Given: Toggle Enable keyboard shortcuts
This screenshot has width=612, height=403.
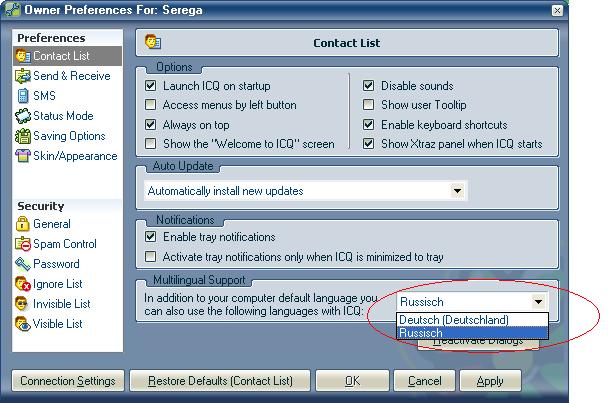Looking at the screenshot, I should click(368, 124).
